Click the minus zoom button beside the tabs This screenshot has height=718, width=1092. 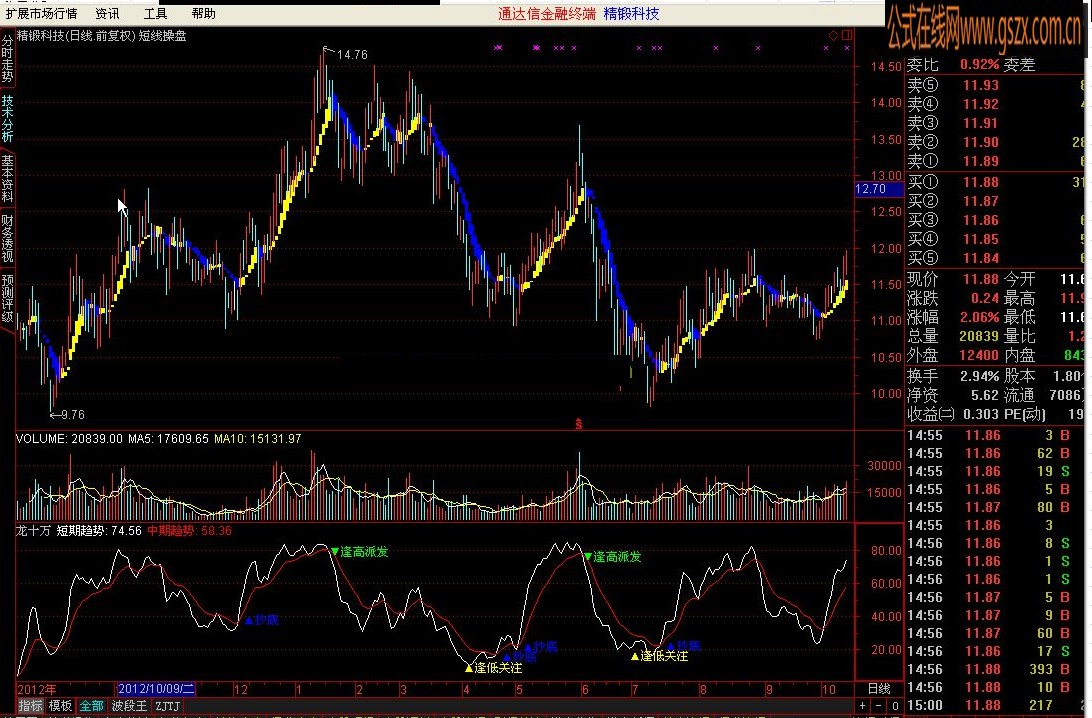point(879,706)
